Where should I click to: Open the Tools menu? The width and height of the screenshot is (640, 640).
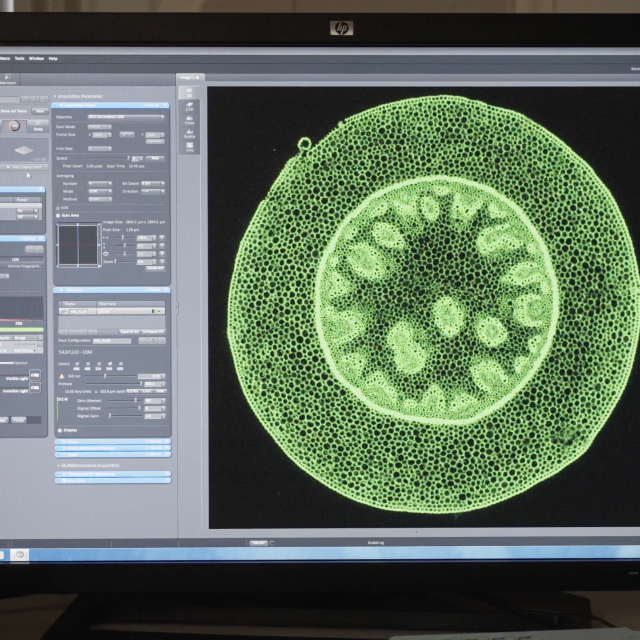[20, 58]
